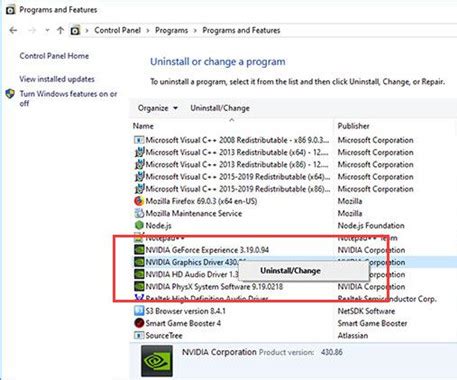Expand the chevron after Programs breadcrumb
The image size is (457, 380).
coord(195,31)
